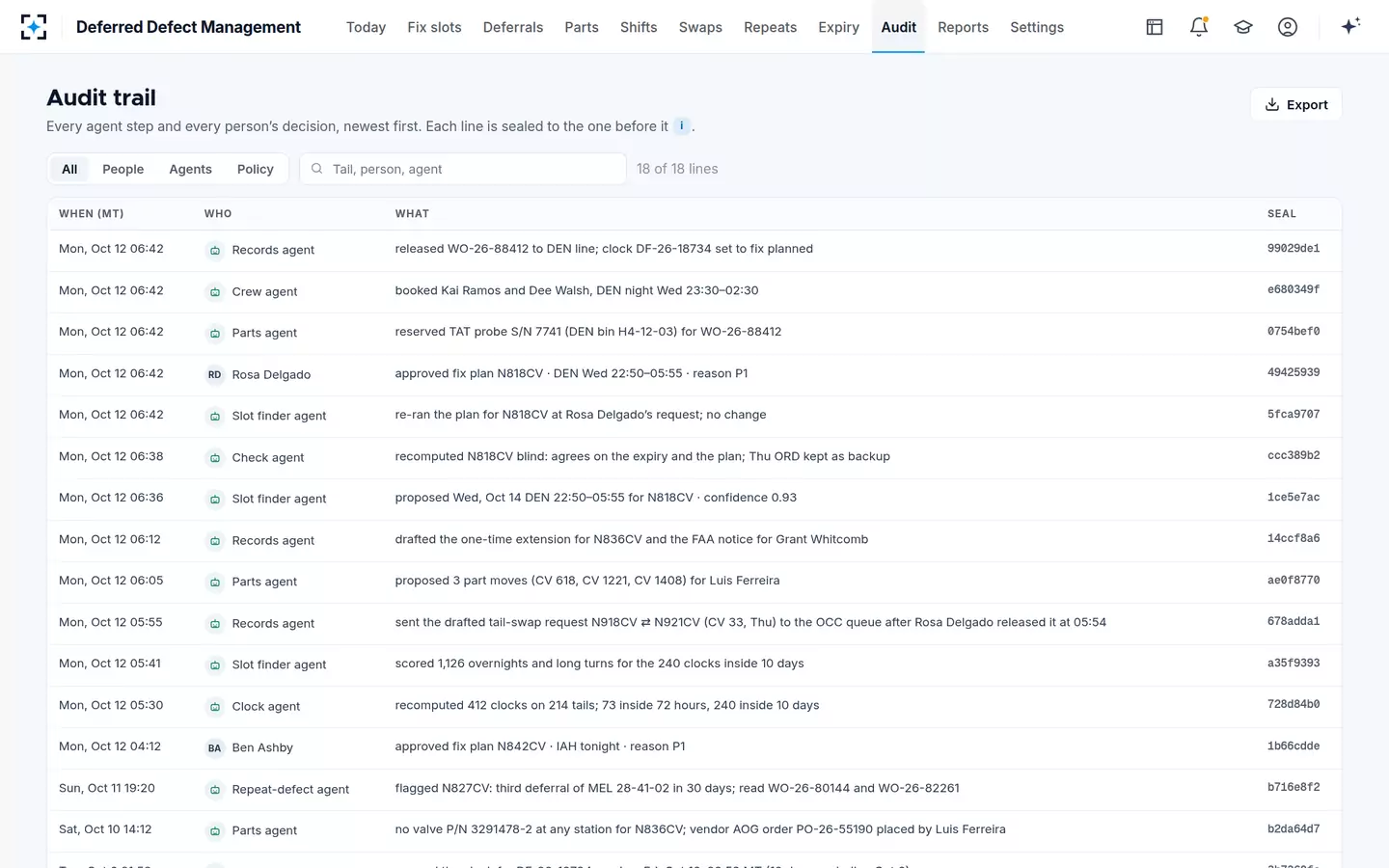Open the Reports tab

(x=963, y=27)
